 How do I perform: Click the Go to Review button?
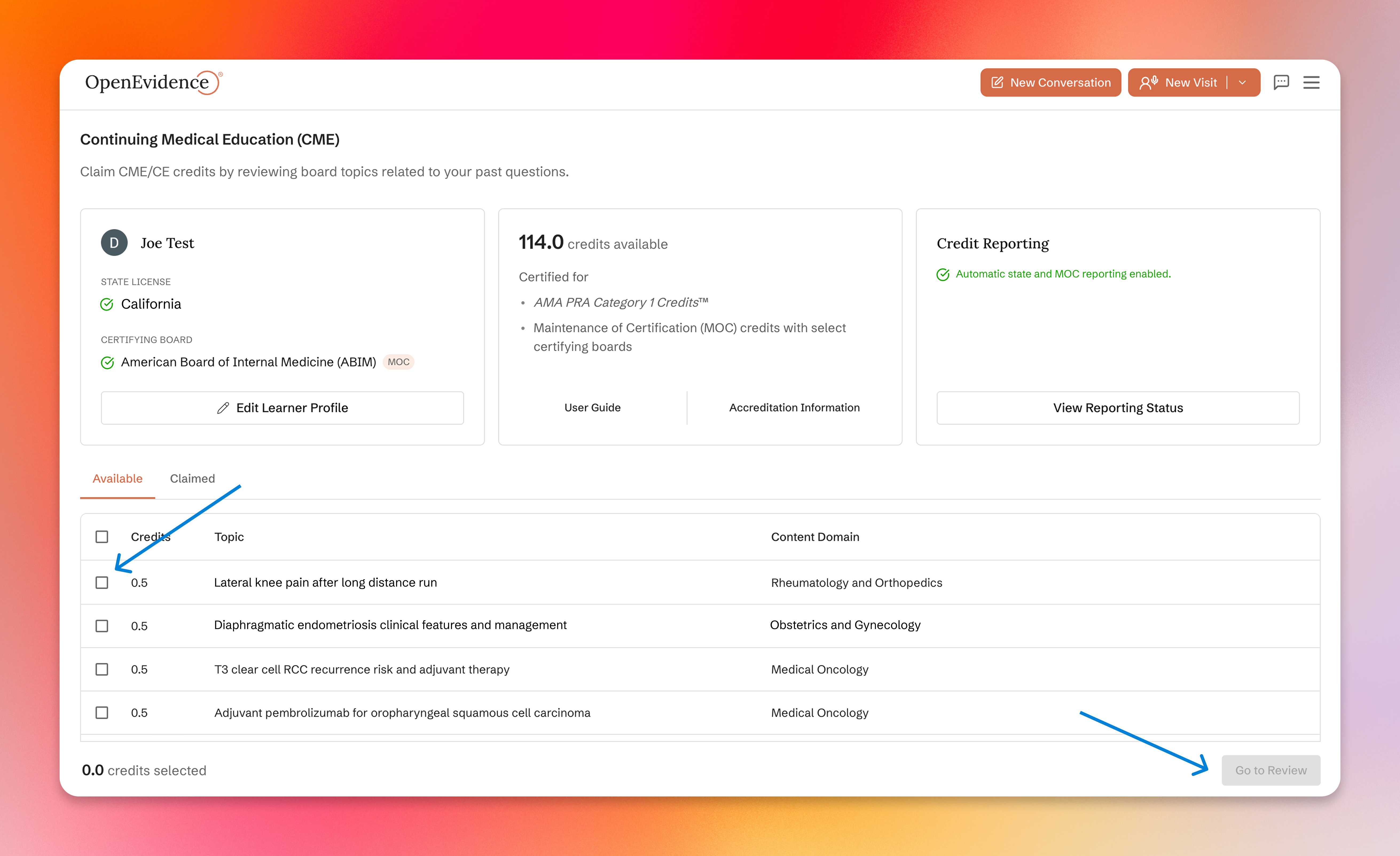click(1270, 770)
